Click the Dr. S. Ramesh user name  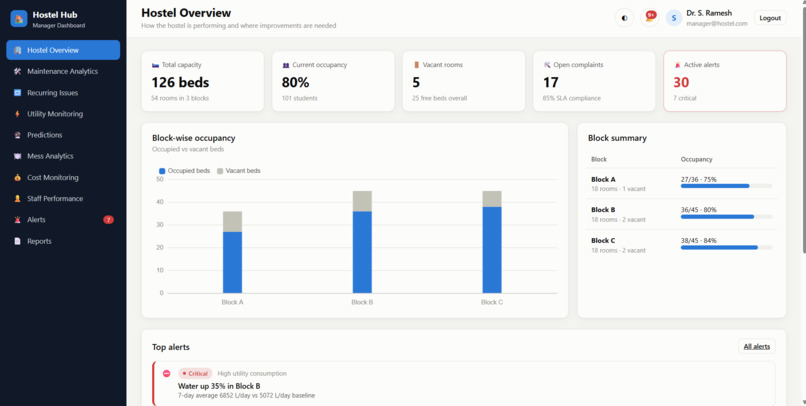[709, 13]
